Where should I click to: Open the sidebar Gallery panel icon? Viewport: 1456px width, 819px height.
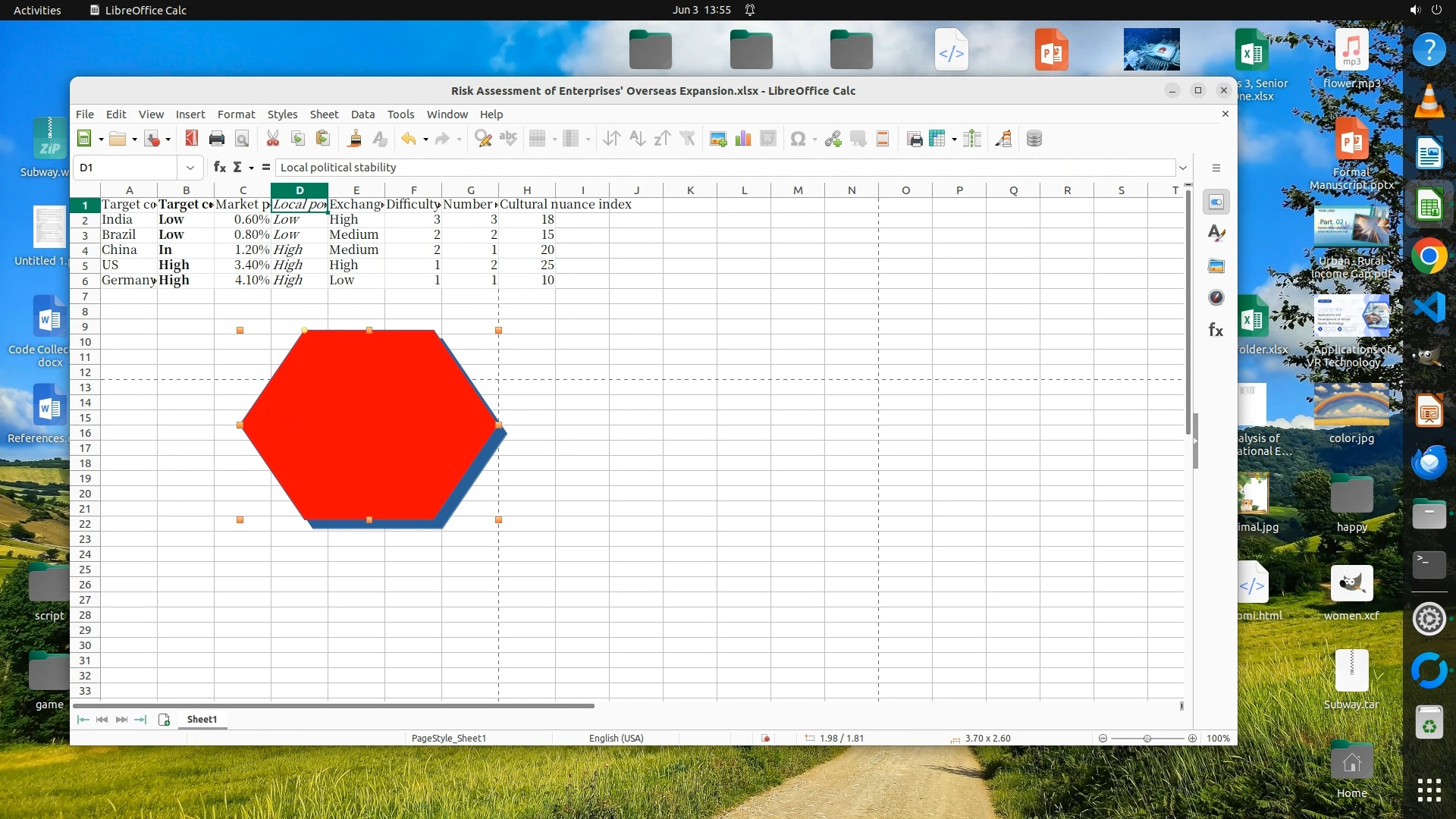pos(1216,265)
